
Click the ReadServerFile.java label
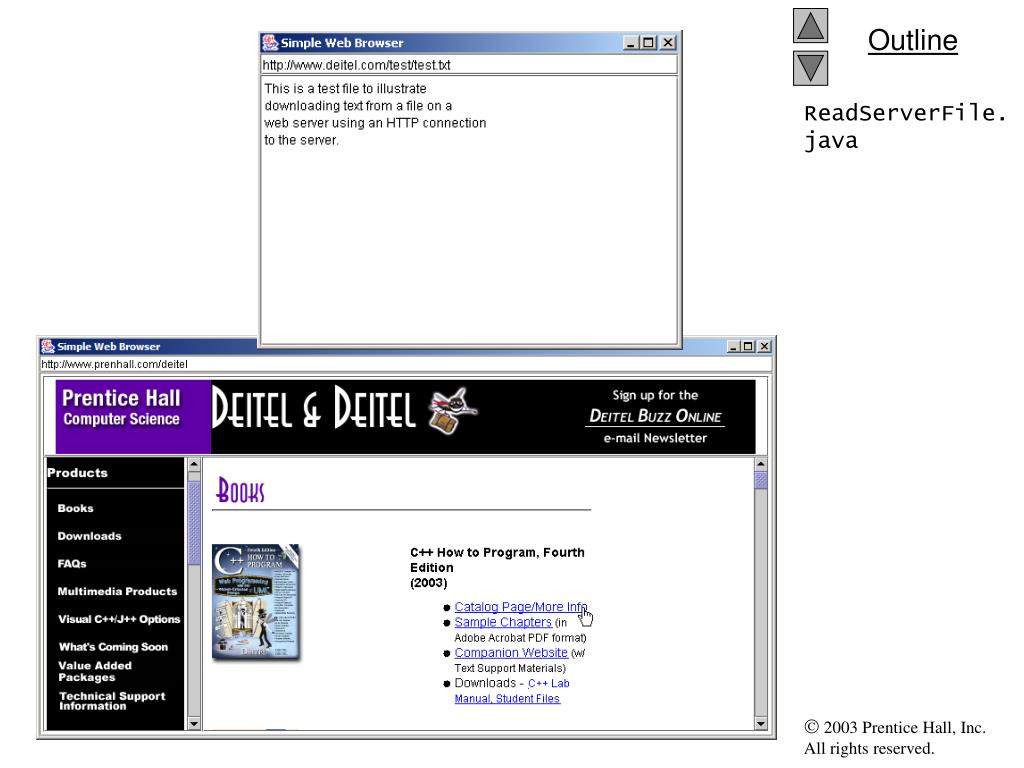point(904,127)
